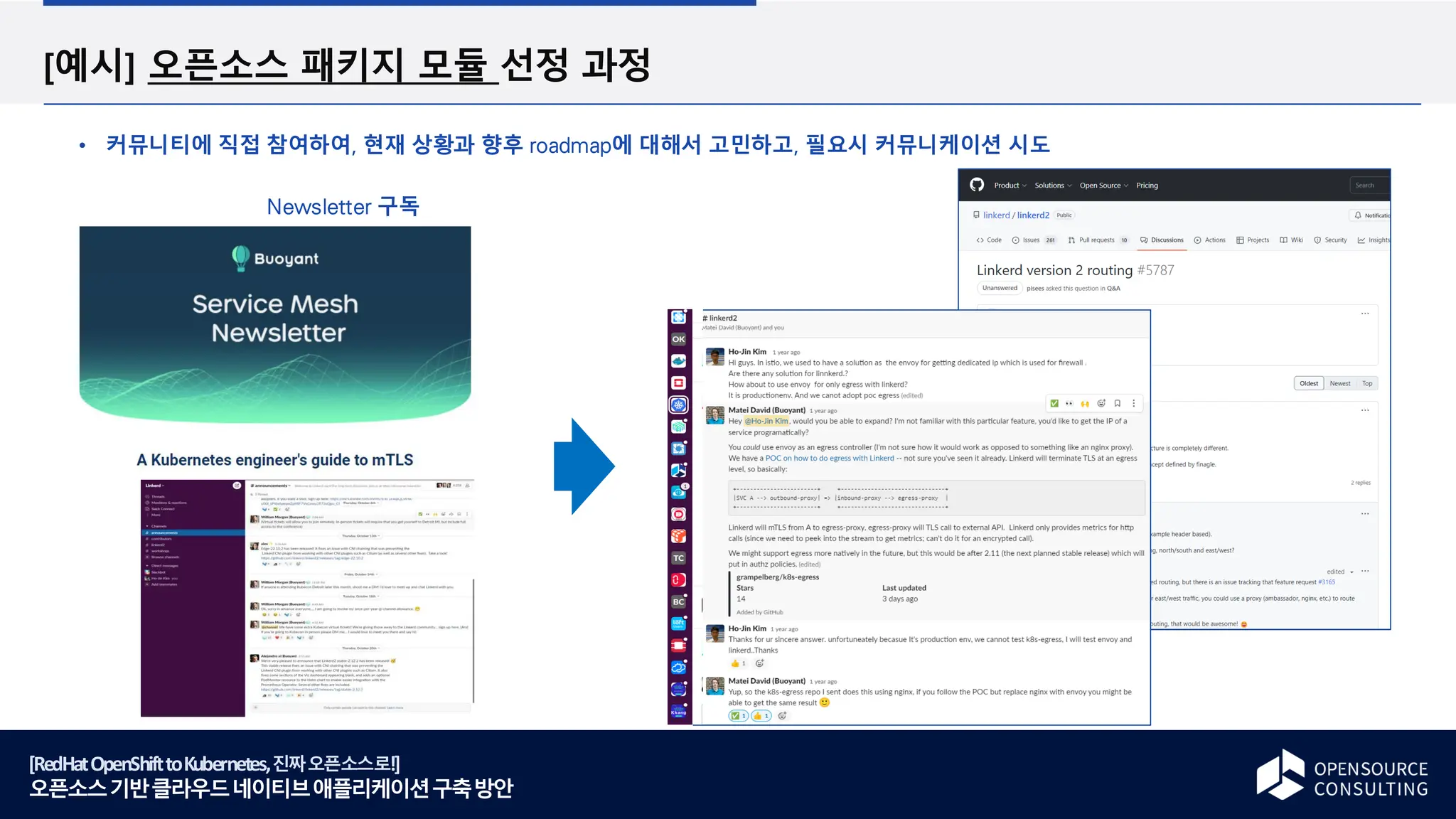
Task: Toggle thumbs-up reaction on Ho-Jin's thanks message
Action: pos(738,663)
